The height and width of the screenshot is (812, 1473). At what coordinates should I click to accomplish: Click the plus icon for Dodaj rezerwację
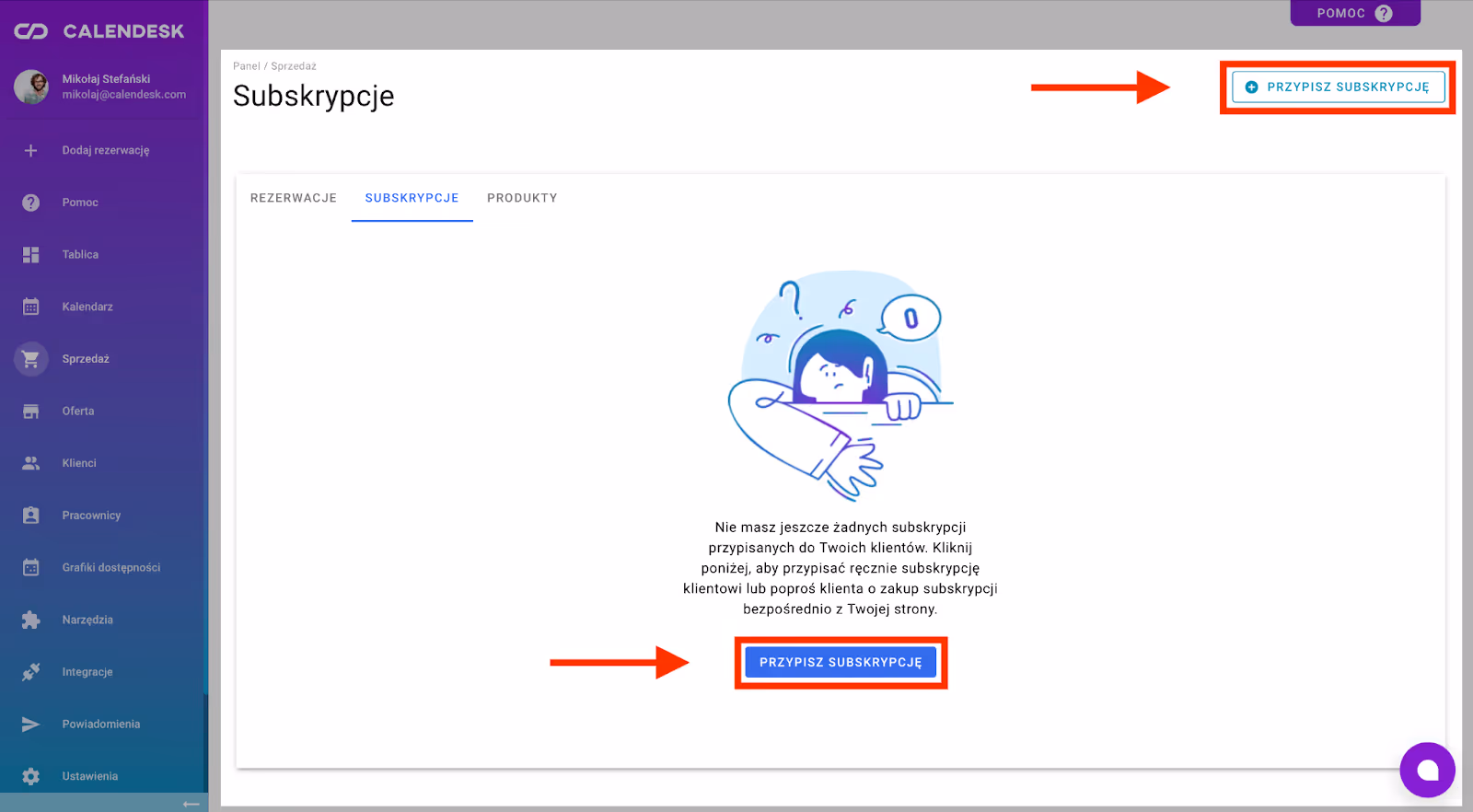coord(30,150)
